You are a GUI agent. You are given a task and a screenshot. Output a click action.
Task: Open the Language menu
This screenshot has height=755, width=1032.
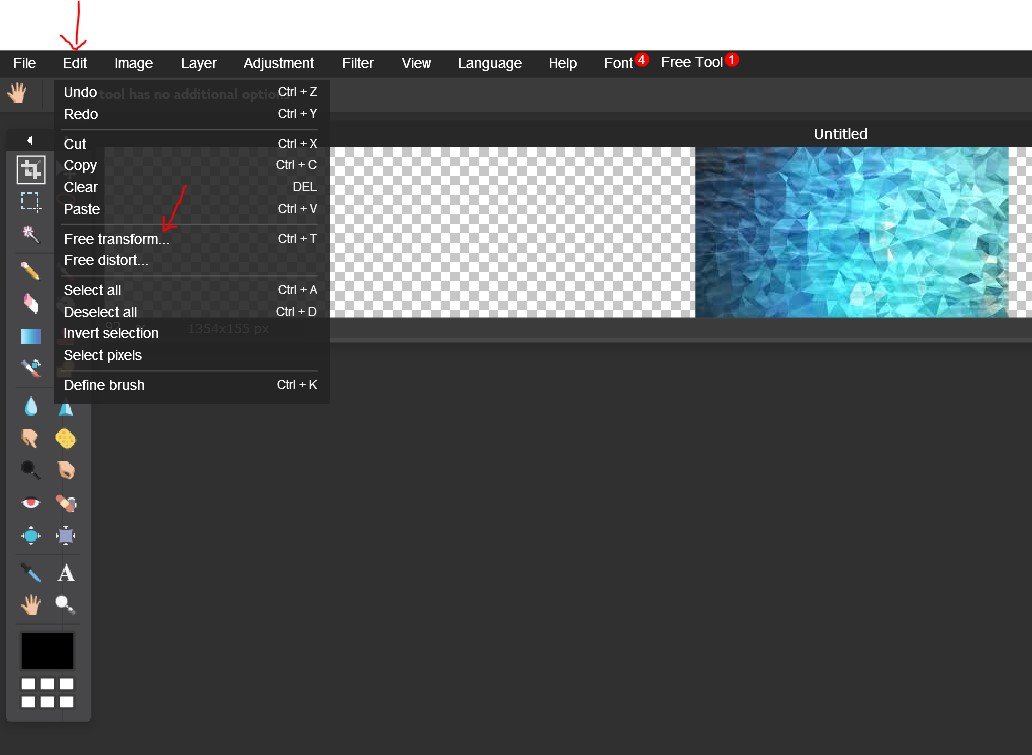coord(490,63)
